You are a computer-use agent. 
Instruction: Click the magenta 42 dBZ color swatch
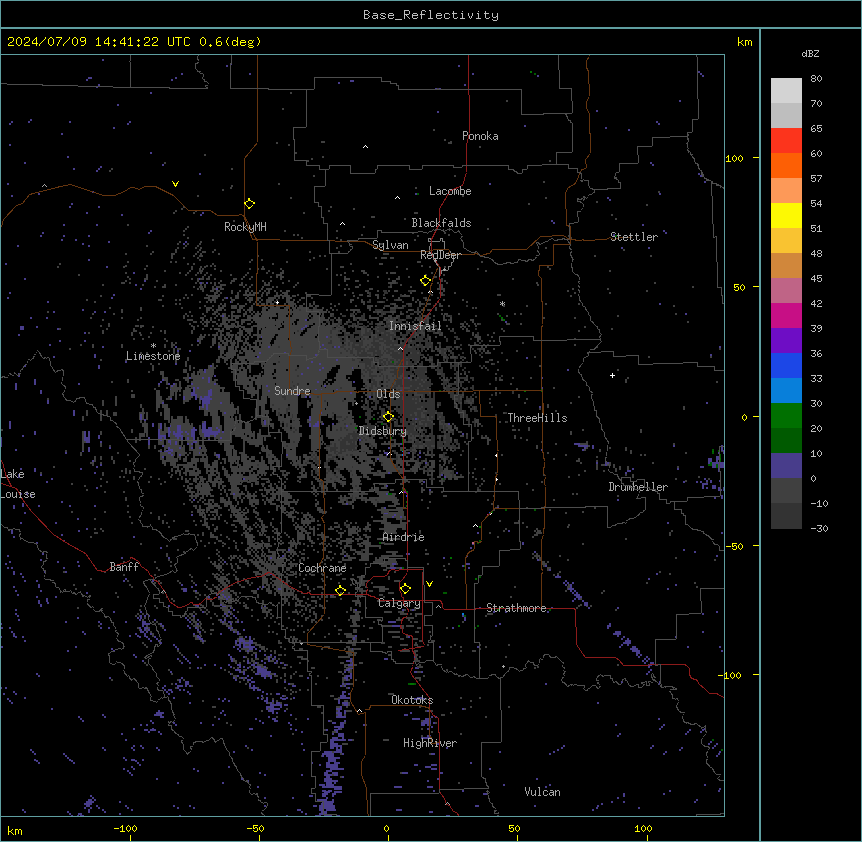click(x=786, y=315)
